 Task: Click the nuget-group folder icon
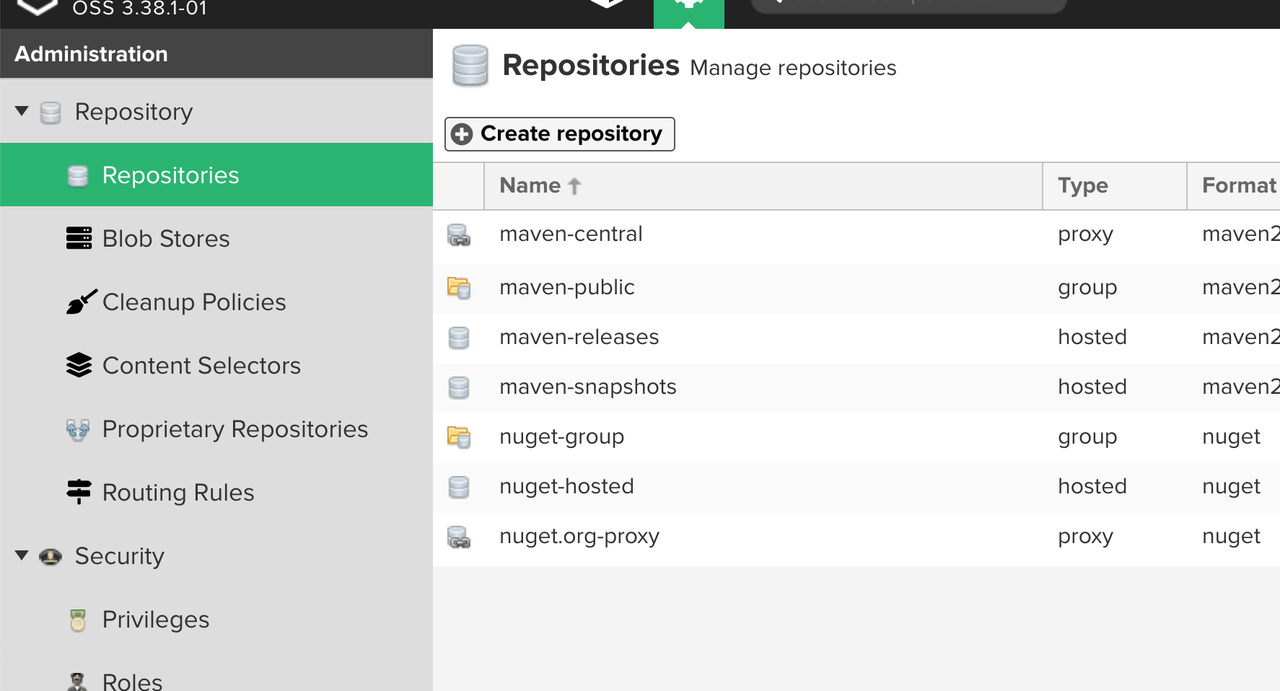(x=459, y=437)
